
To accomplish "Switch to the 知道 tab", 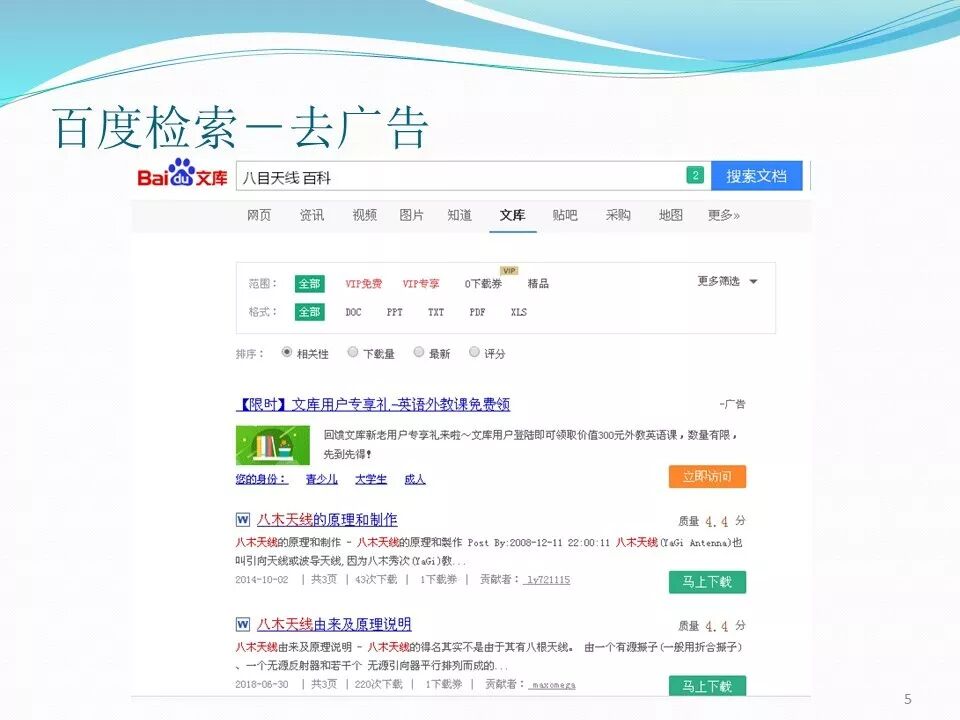I will [x=459, y=215].
